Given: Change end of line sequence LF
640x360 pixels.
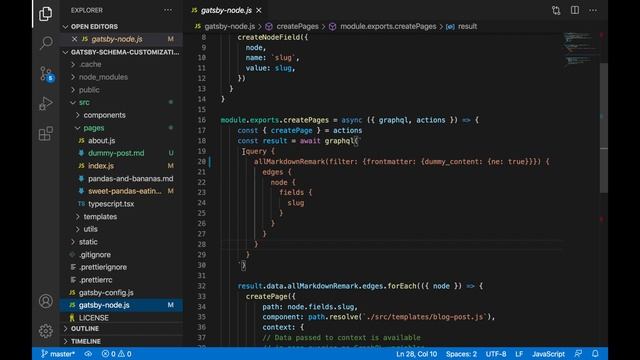Looking at the screenshot, I should coord(519,354).
